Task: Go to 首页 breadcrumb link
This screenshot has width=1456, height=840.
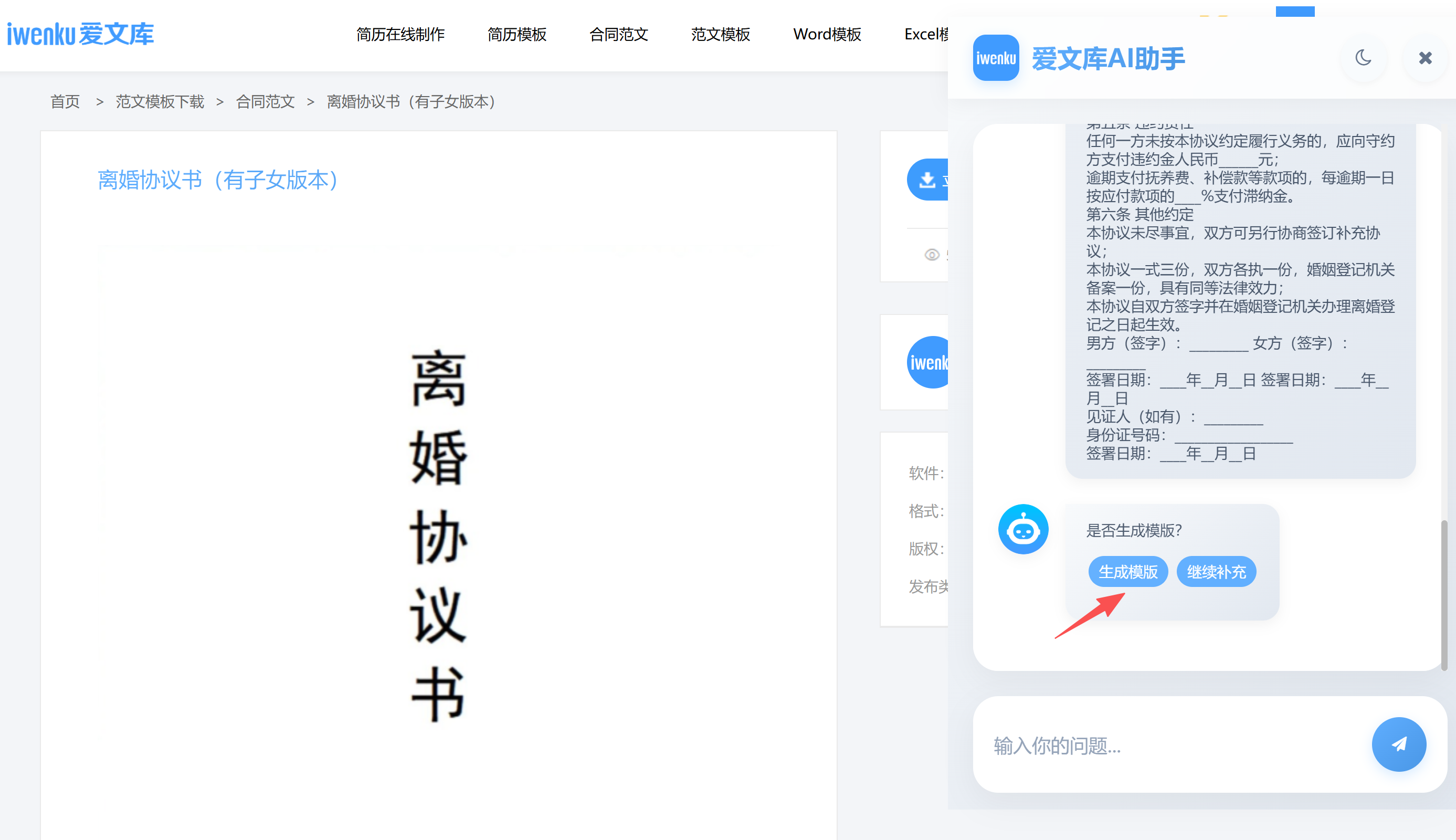Action: click(65, 101)
